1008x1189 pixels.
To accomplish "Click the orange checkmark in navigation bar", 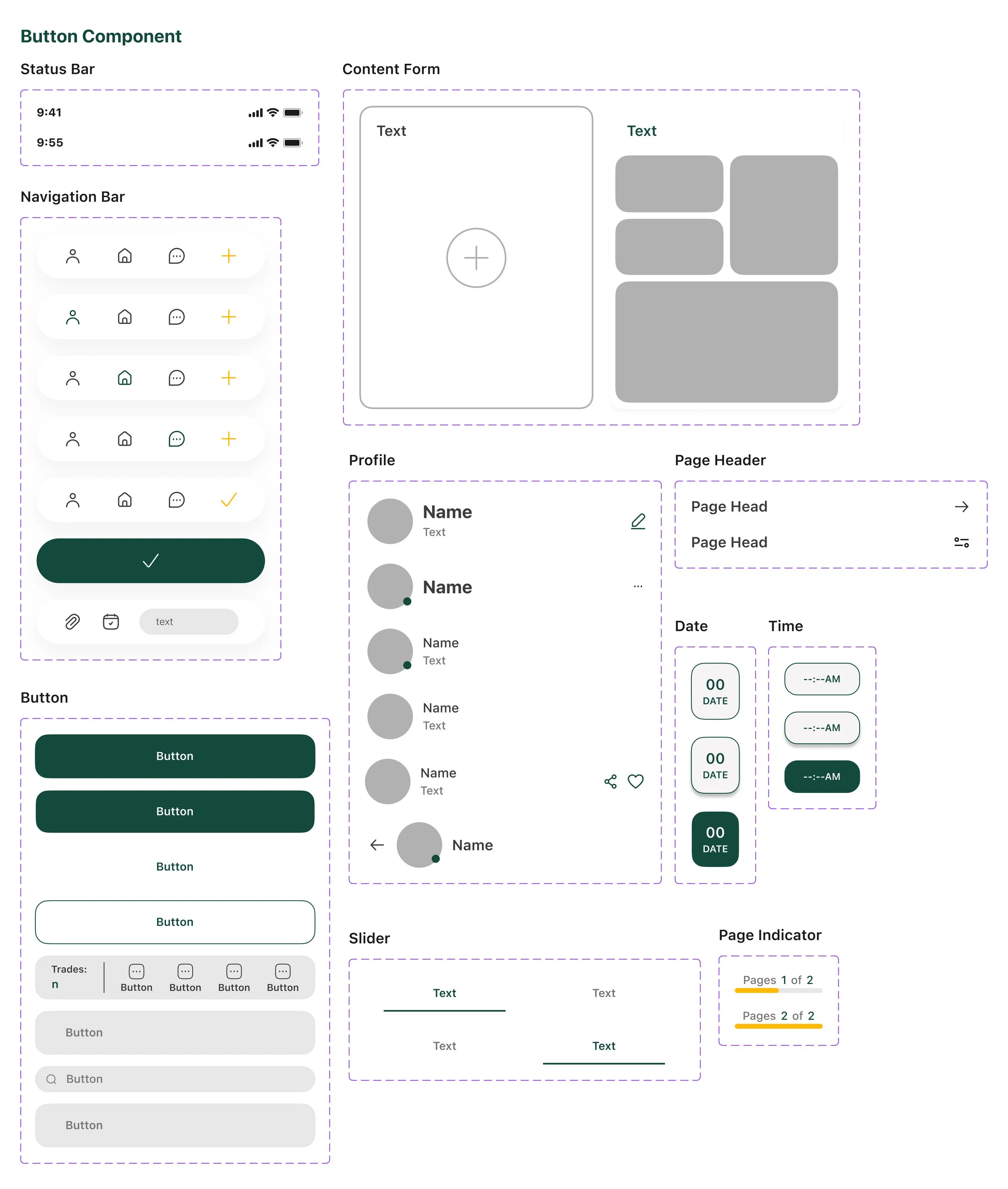I will pyautogui.click(x=229, y=500).
